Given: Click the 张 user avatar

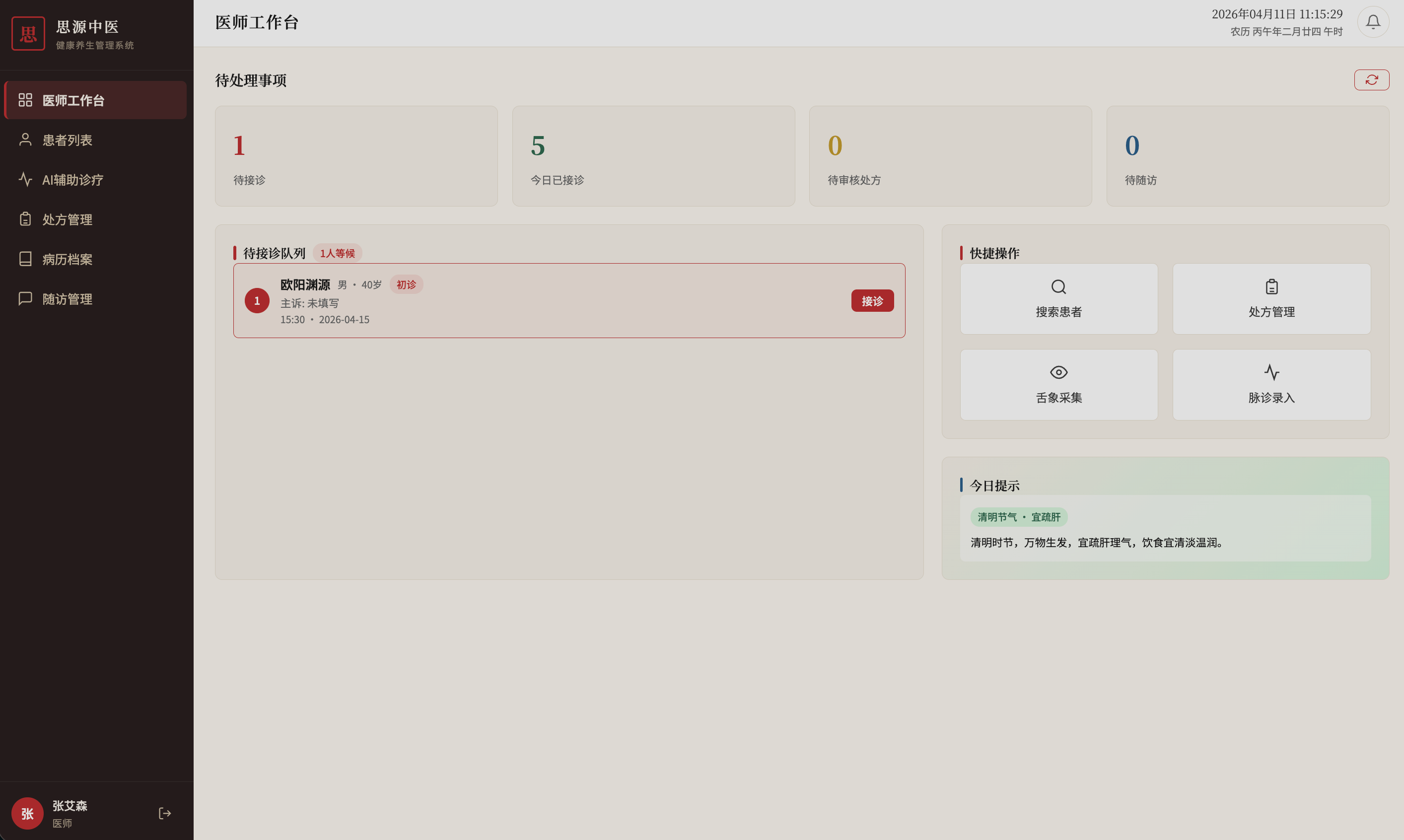Looking at the screenshot, I should click(x=27, y=813).
